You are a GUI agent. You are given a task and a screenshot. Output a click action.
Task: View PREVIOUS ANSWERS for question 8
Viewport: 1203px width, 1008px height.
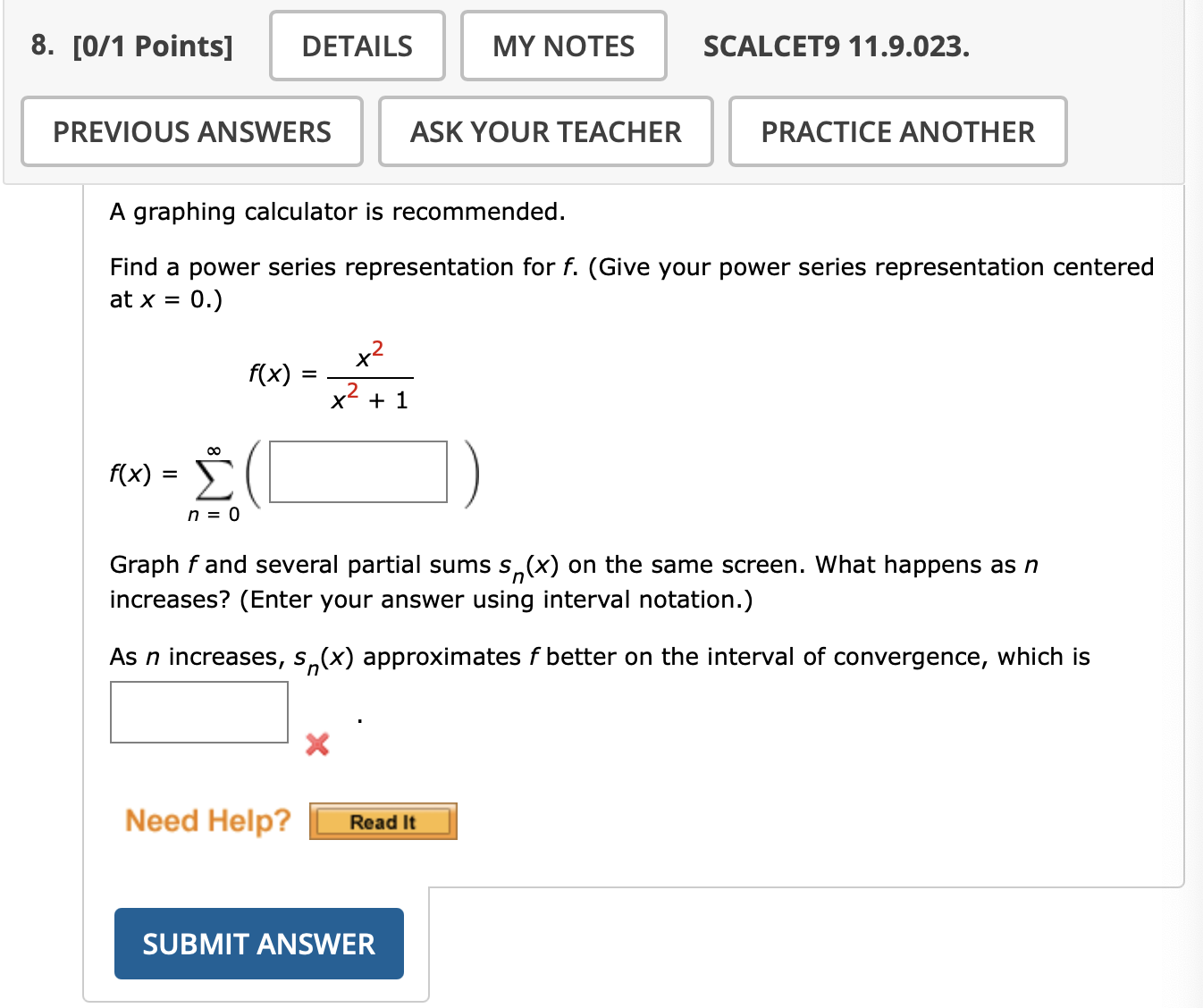(191, 131)
